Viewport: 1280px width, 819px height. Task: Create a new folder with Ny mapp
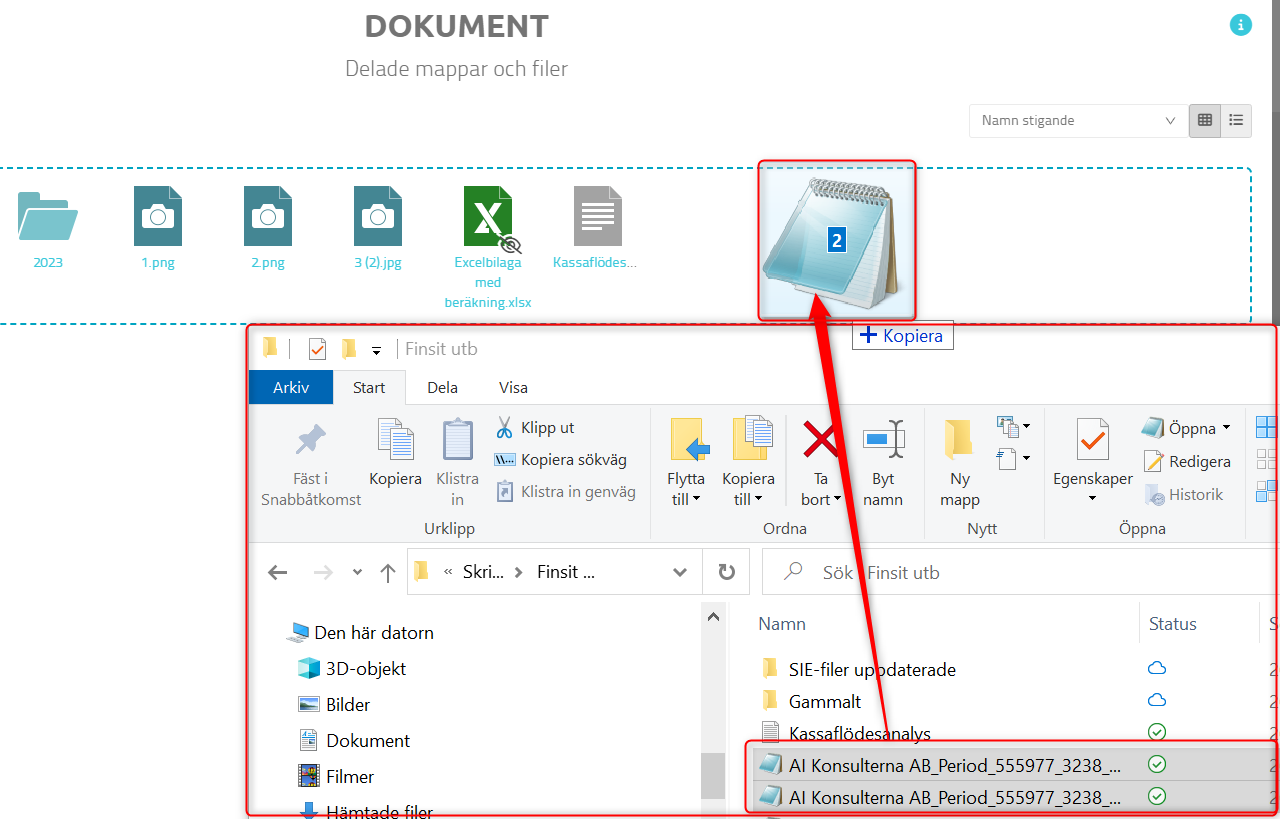tap(960, 464)
